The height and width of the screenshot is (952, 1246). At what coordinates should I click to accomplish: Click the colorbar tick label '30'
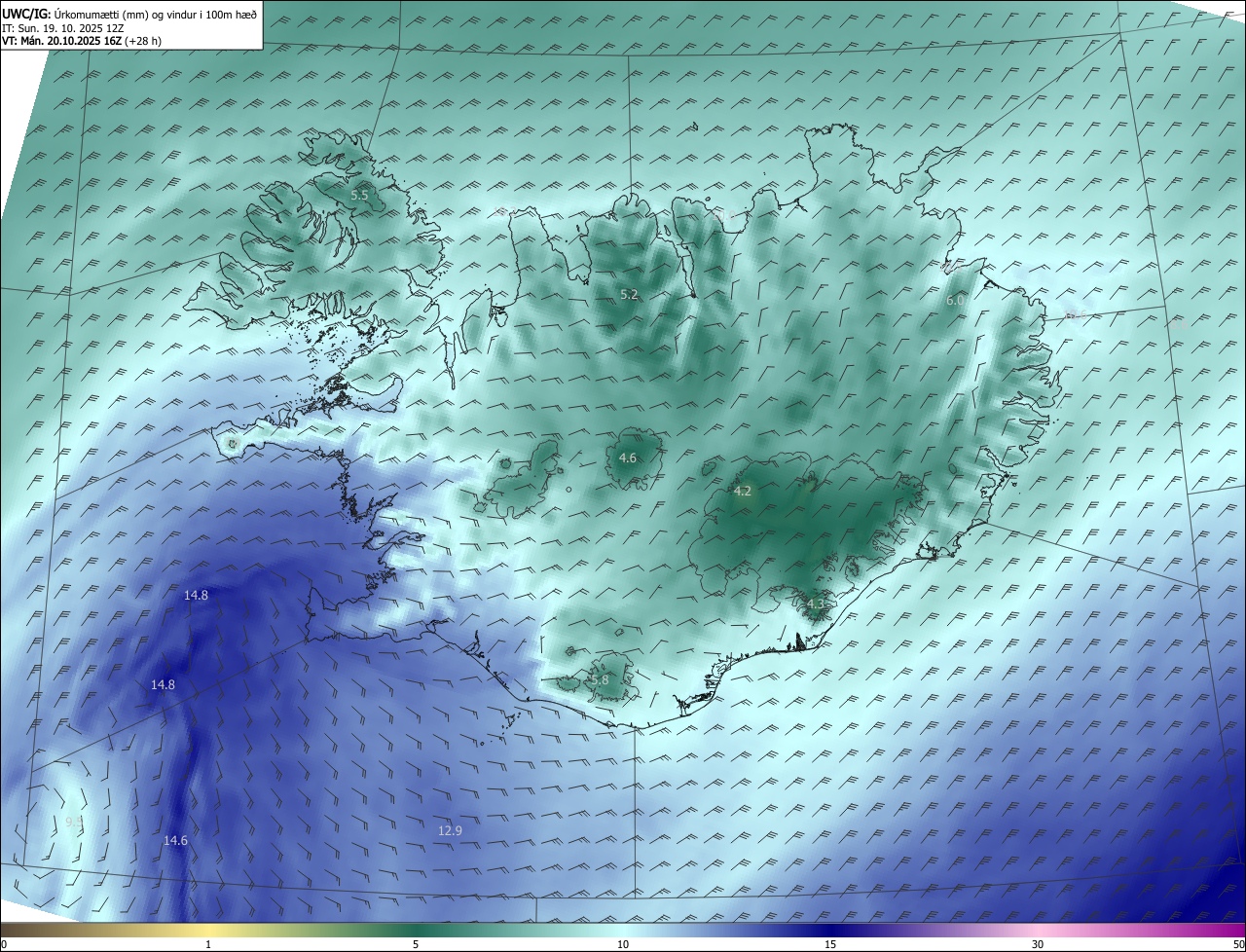(x=1038, y=944)
